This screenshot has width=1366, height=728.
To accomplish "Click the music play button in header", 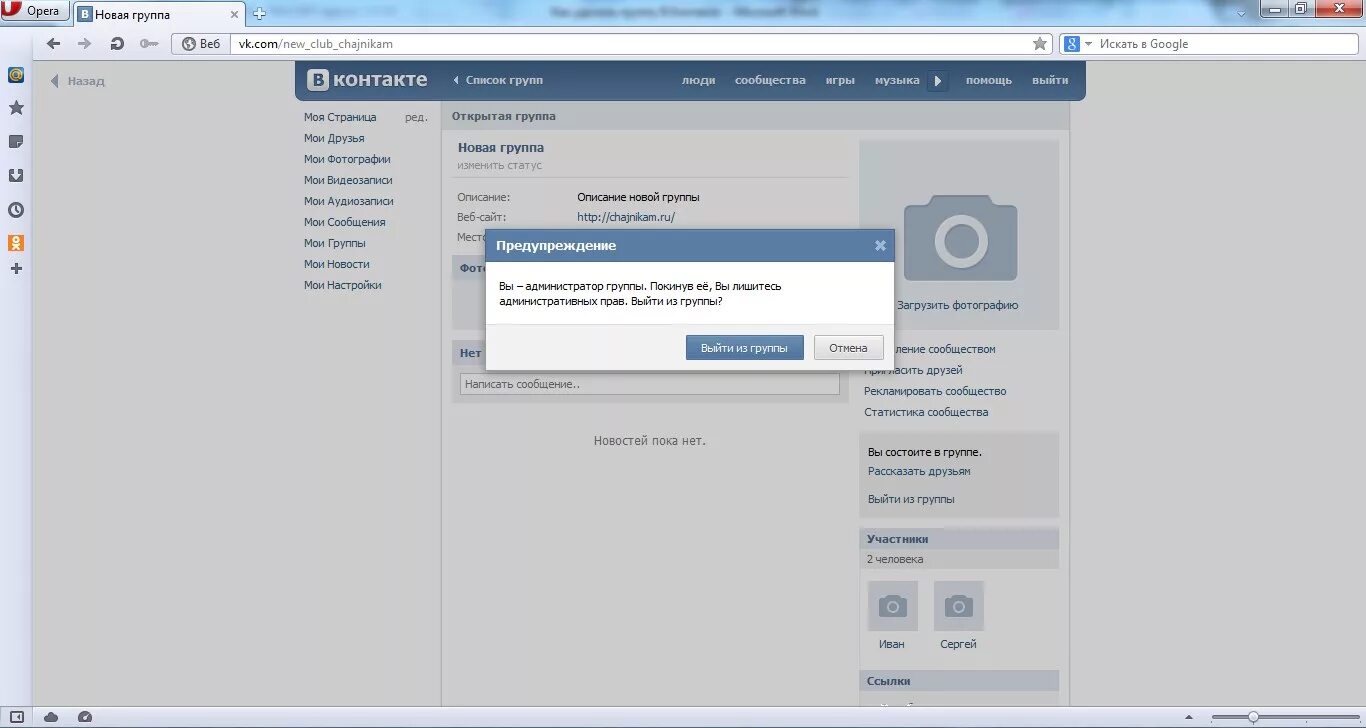I will tap(937, 81).
